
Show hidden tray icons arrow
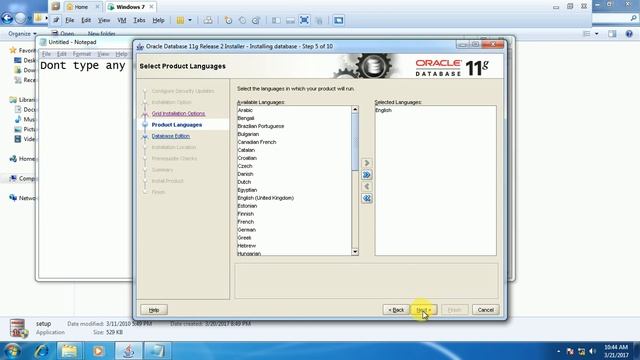[x=558, y=351]
